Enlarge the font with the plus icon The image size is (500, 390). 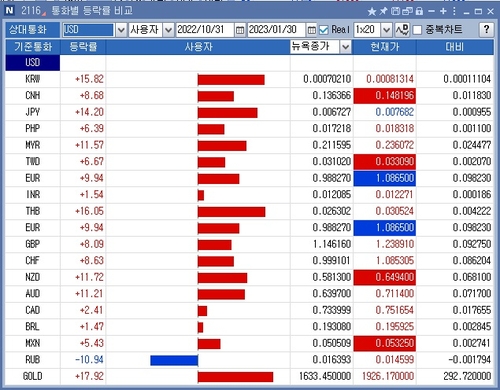[443, 11]
